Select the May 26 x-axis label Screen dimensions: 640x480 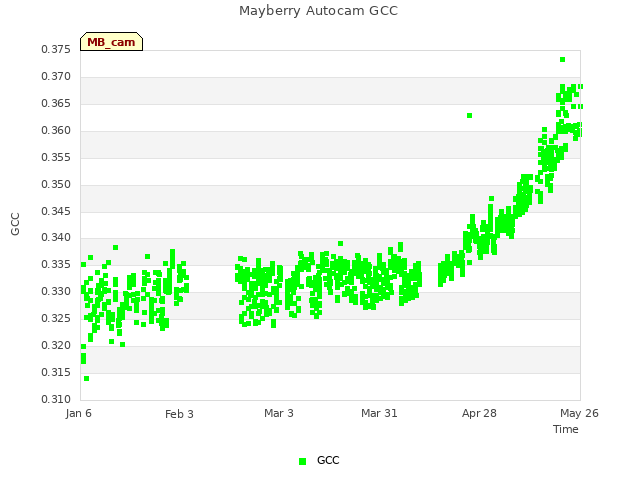pyautogui.click(x=579, y=413)
